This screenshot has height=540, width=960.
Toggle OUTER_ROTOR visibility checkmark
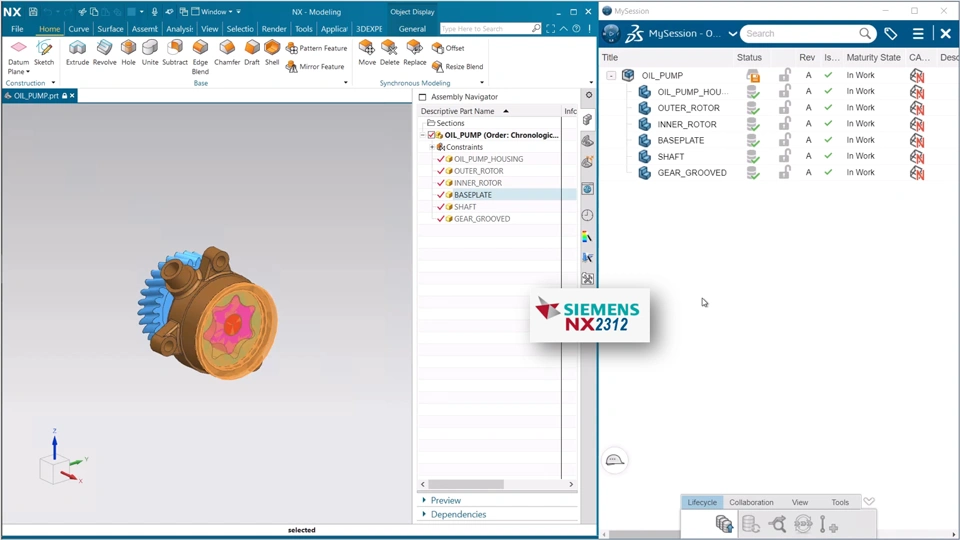point(440,171)
